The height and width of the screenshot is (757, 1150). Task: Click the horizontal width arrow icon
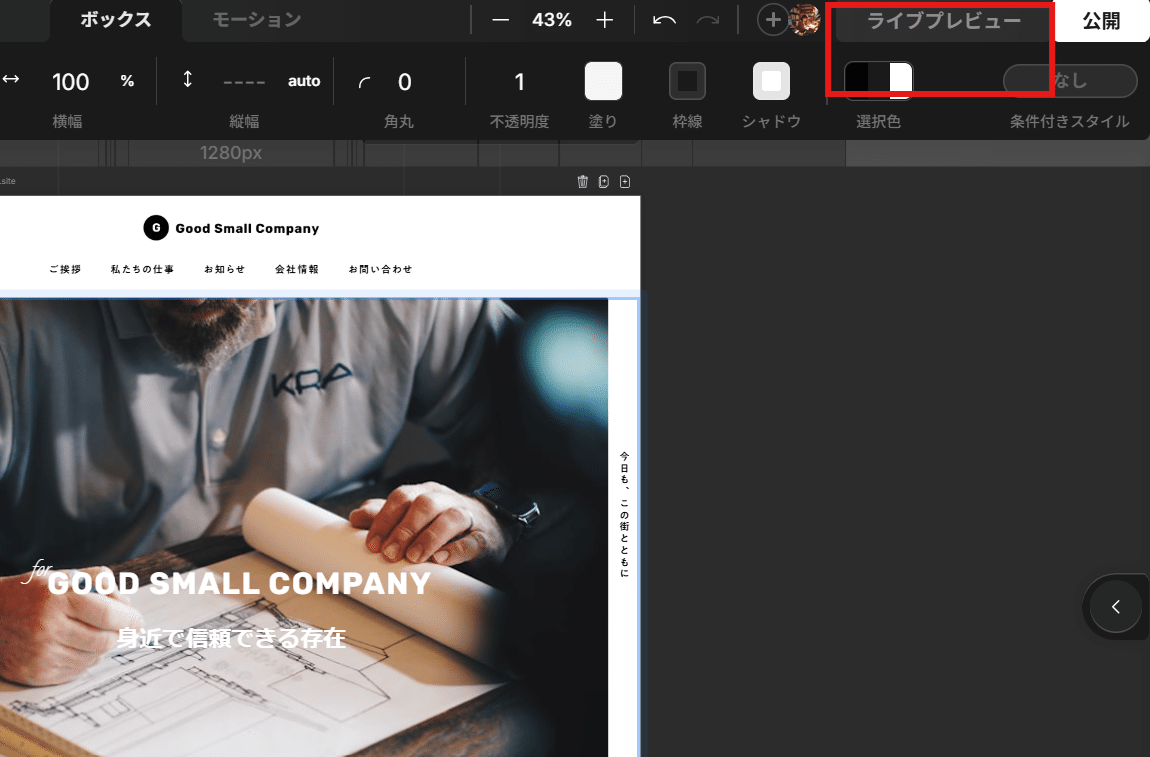[x=11, y=79]
